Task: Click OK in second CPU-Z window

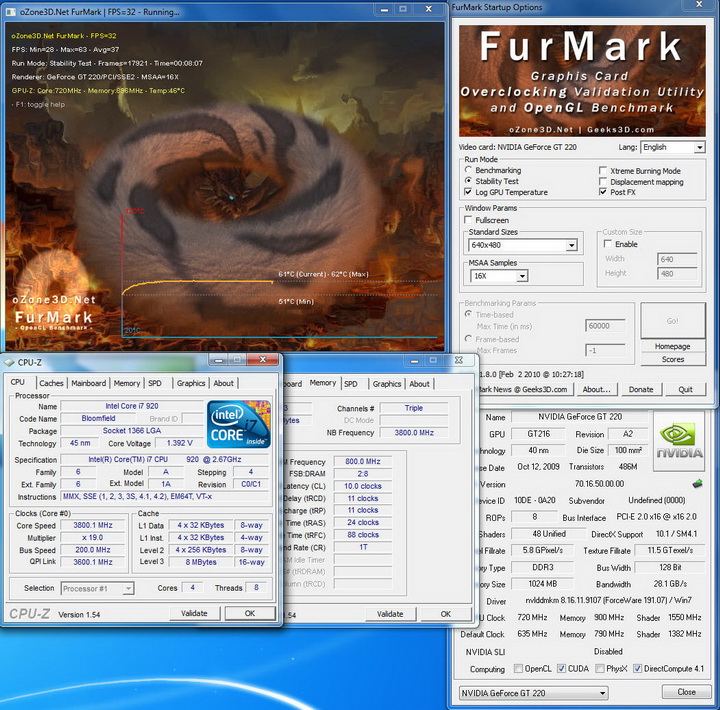Action: [x=446, y=614]
